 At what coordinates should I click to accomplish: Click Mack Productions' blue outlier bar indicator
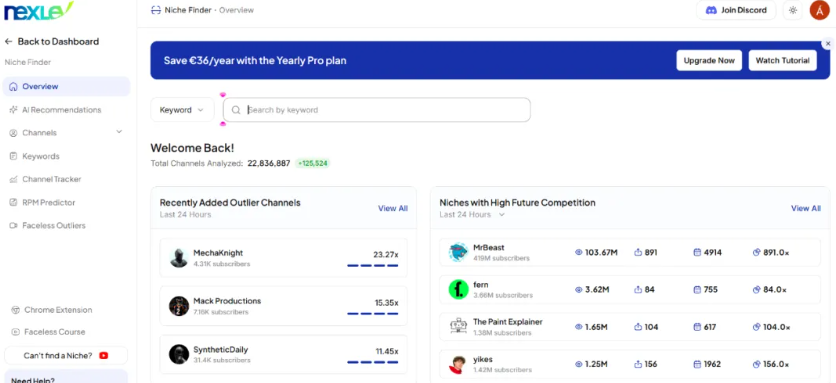(x=373, y=314)
